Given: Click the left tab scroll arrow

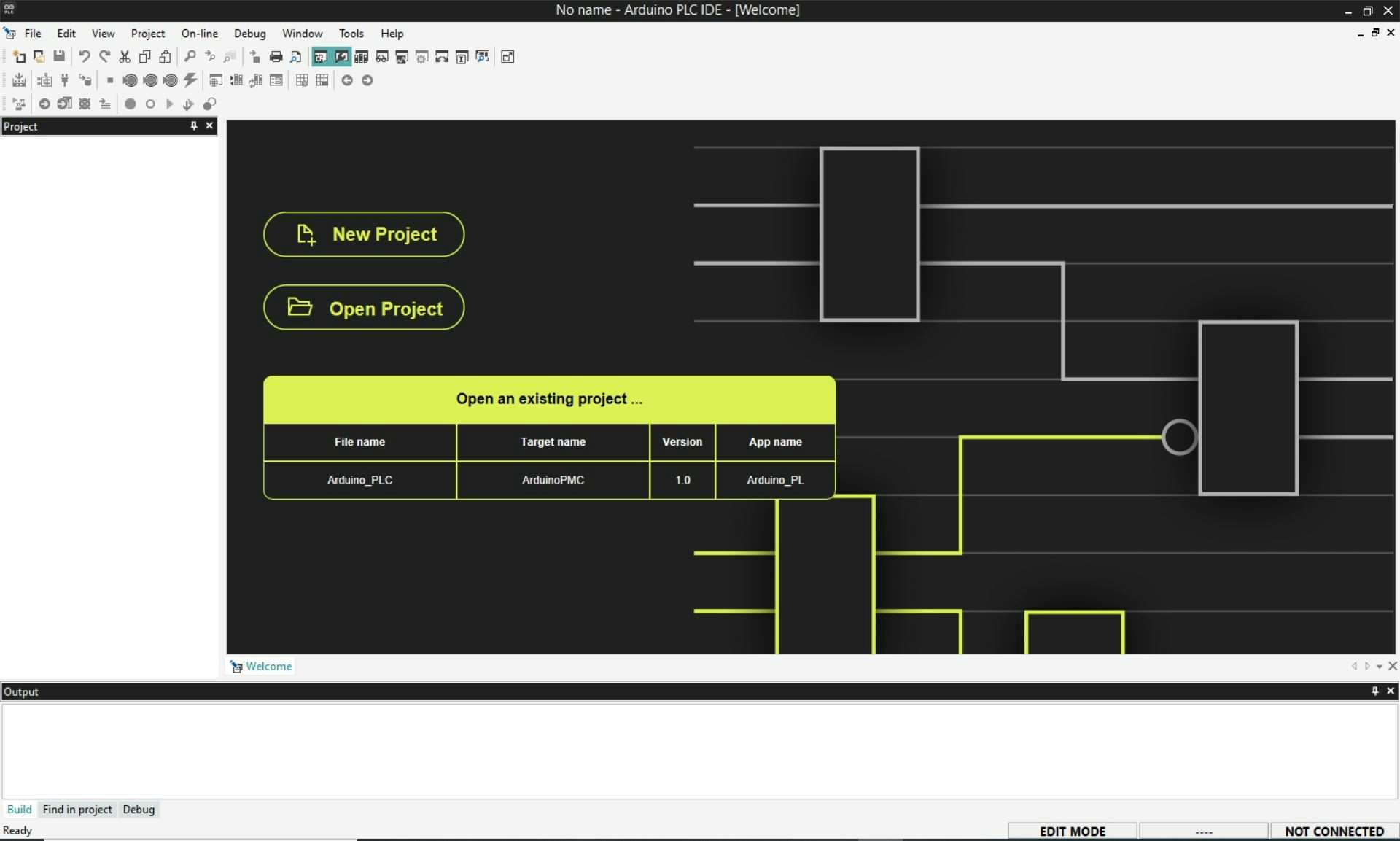Looking at the screenshot, I should click(1355, 666).
